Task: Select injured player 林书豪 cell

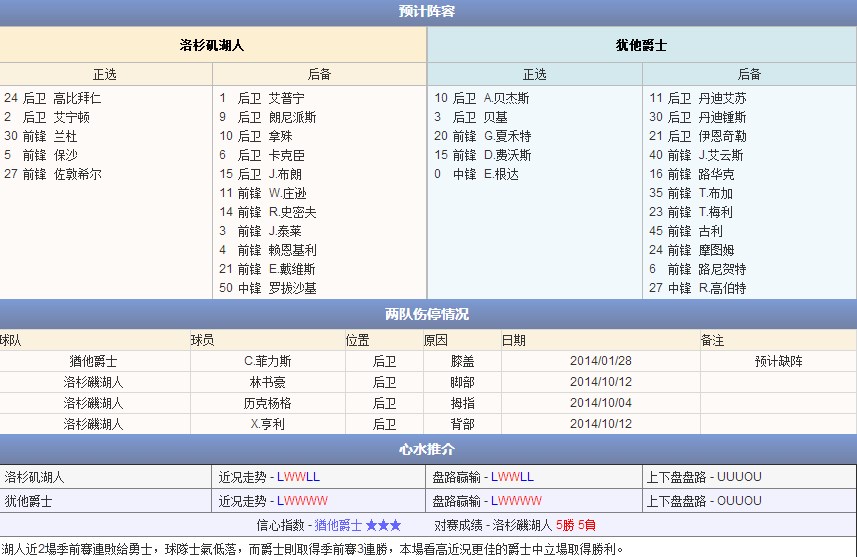Action: point(268,382)
